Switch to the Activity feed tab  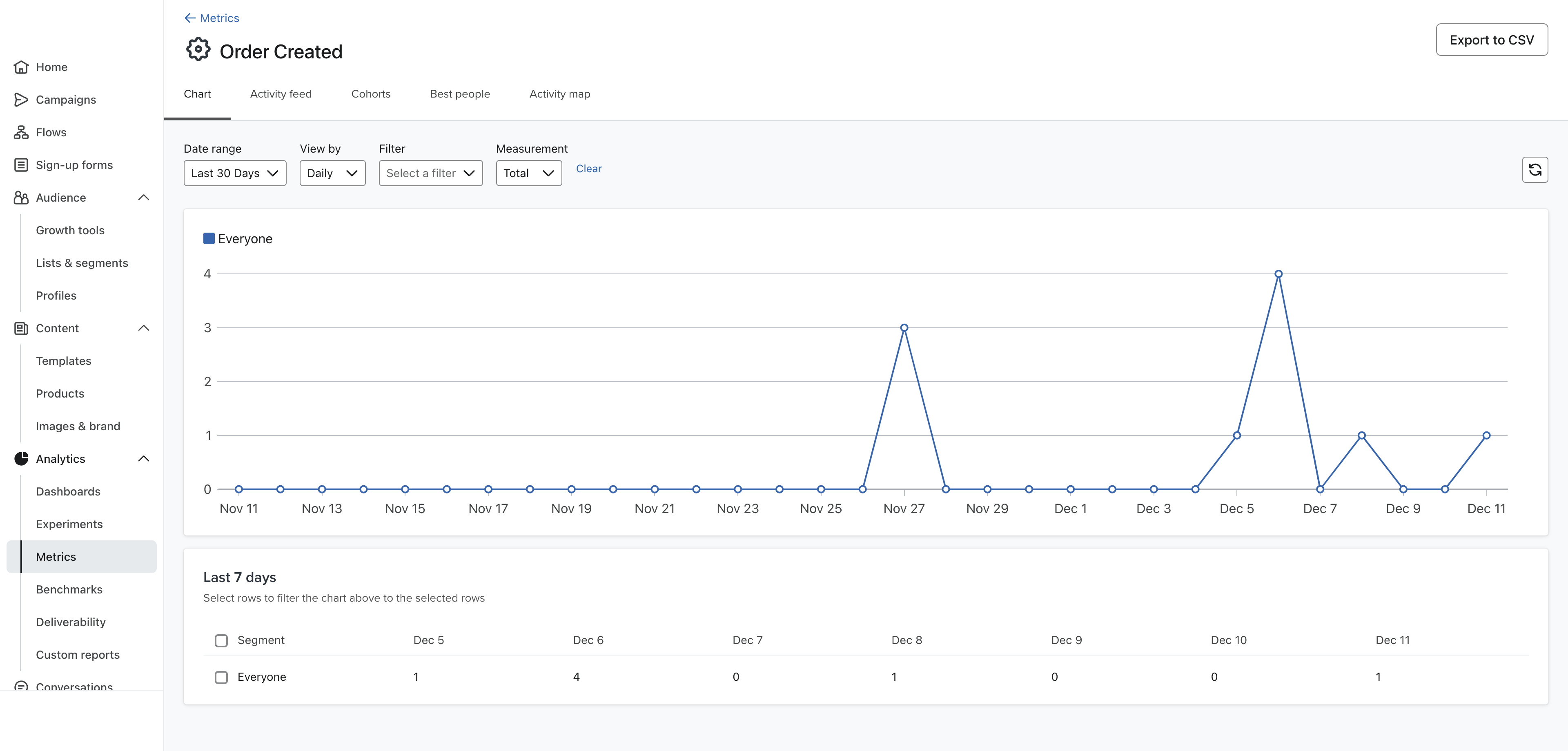(x=281, y=94)
